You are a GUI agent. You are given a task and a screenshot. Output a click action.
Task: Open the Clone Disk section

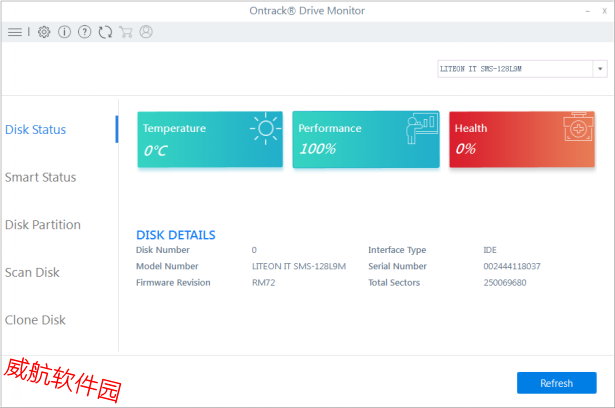[x=35, y=320]
